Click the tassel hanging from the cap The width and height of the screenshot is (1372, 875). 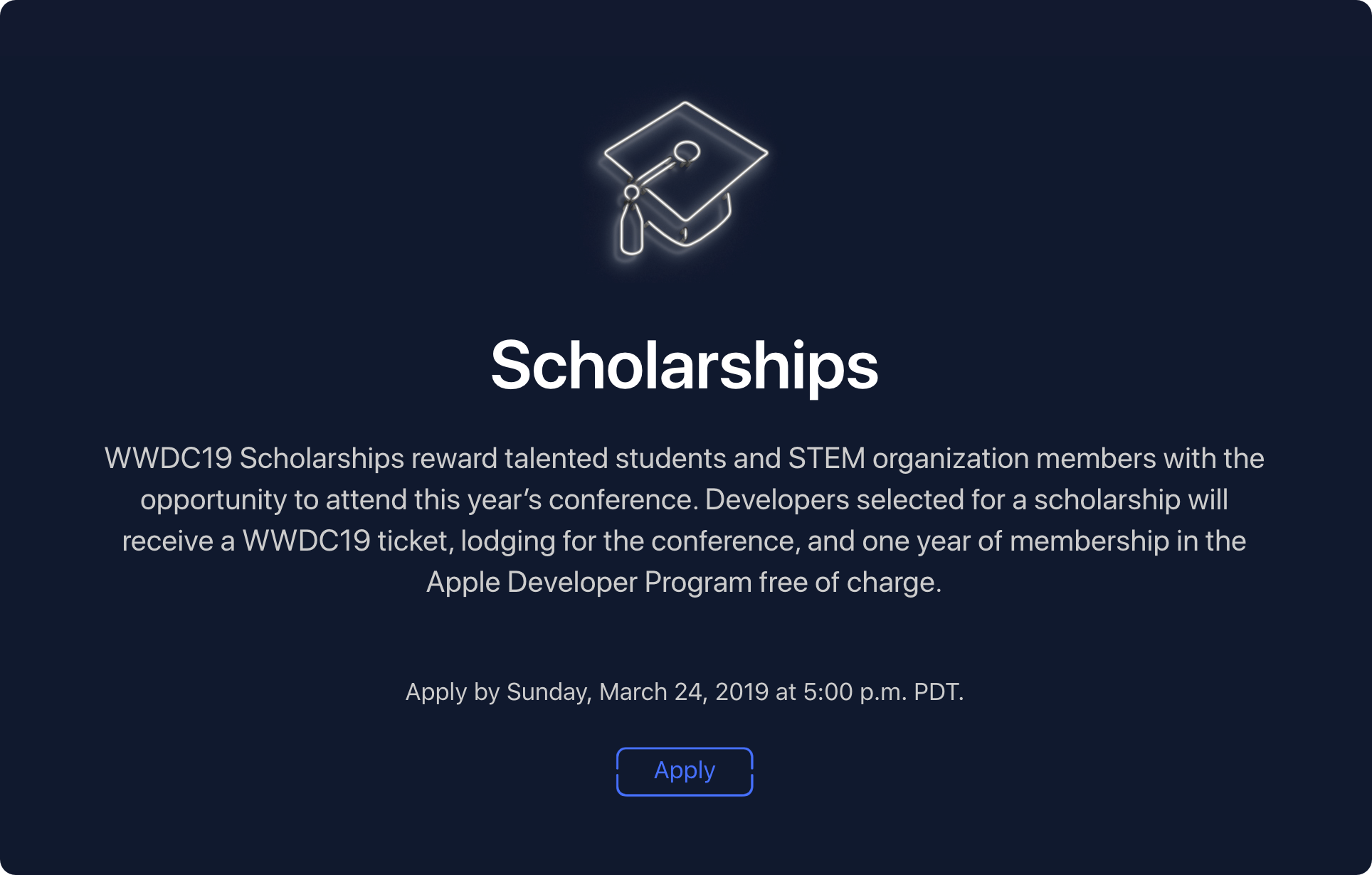click(x=631, y=223)
